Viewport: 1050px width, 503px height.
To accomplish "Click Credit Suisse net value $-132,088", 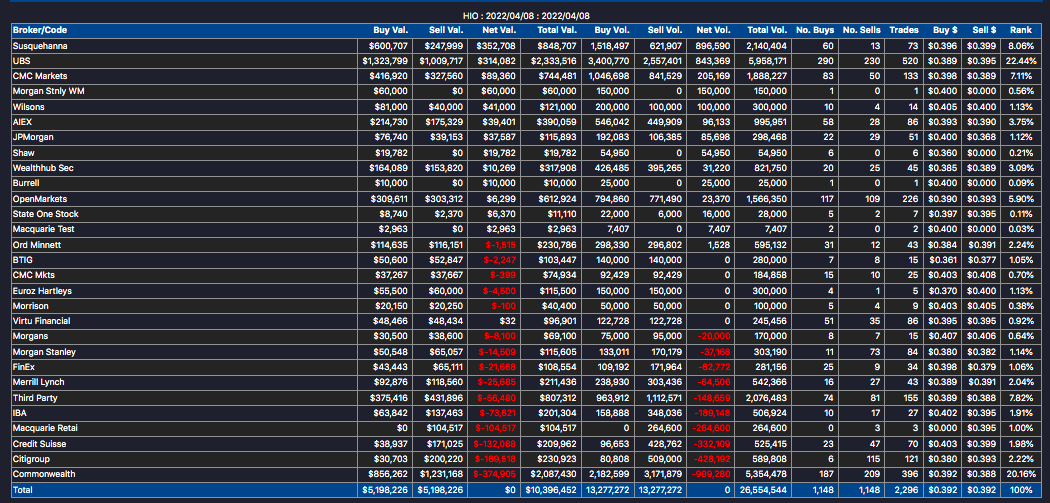I will tap(494, 444).
